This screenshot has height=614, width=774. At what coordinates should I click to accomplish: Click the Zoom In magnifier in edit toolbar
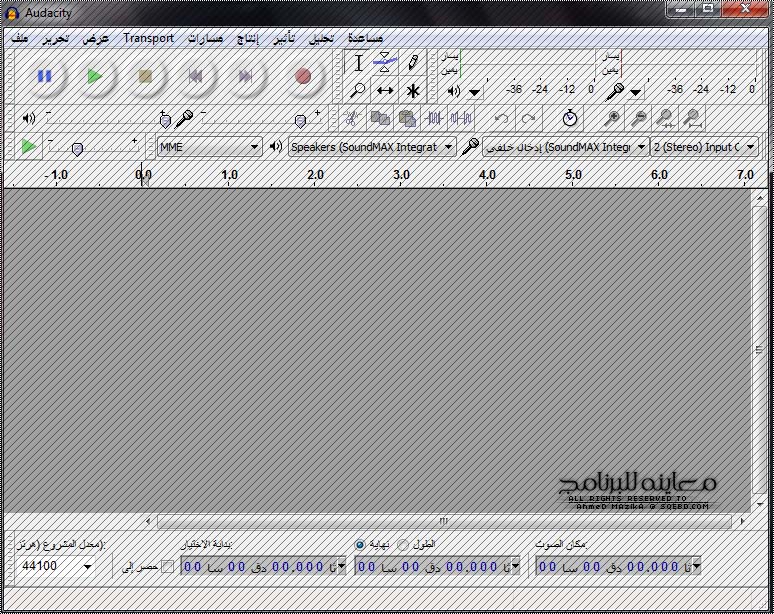click(x=612, y=119)
